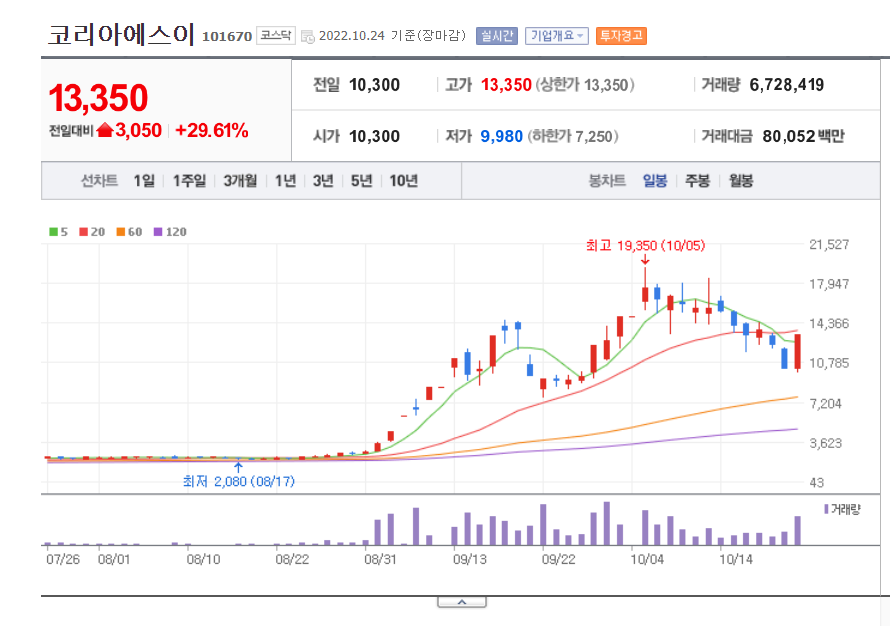This screenshot has width=890, height=626.
Task: Click the current price 13,350 in large red
Action: tap(98, 98)
